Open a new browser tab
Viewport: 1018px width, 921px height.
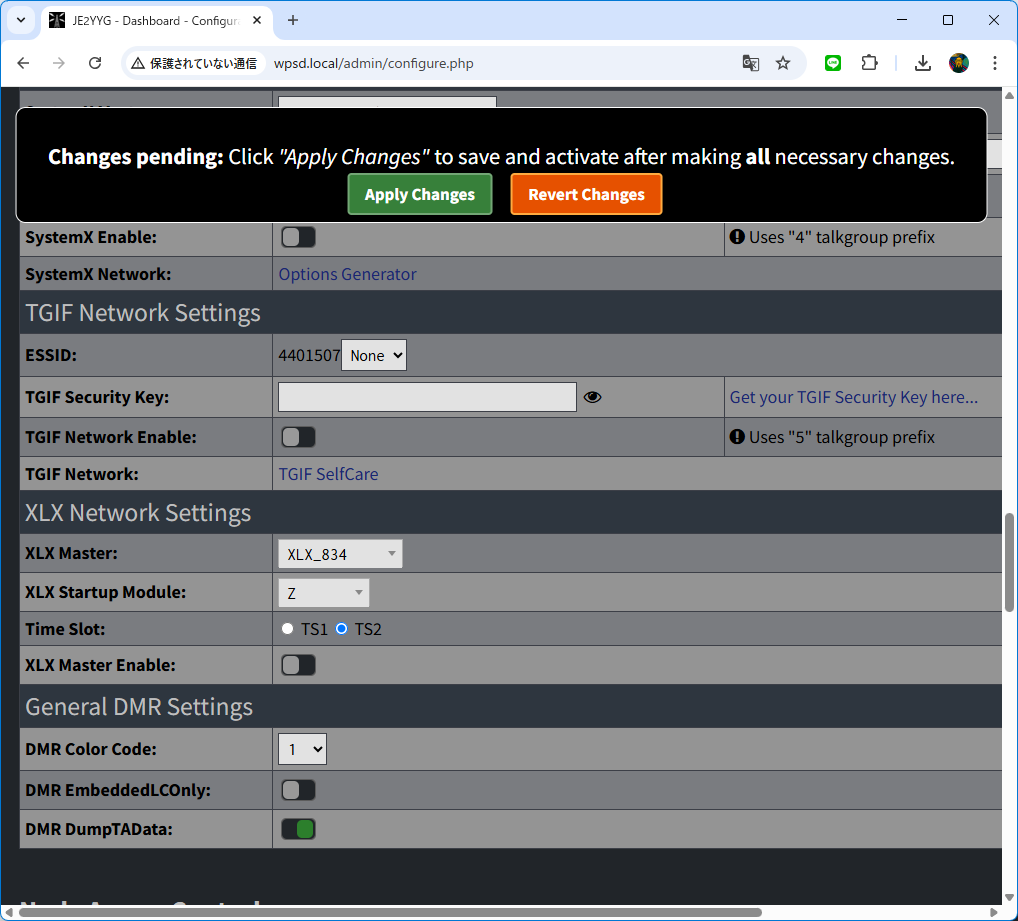pos(293,20)
